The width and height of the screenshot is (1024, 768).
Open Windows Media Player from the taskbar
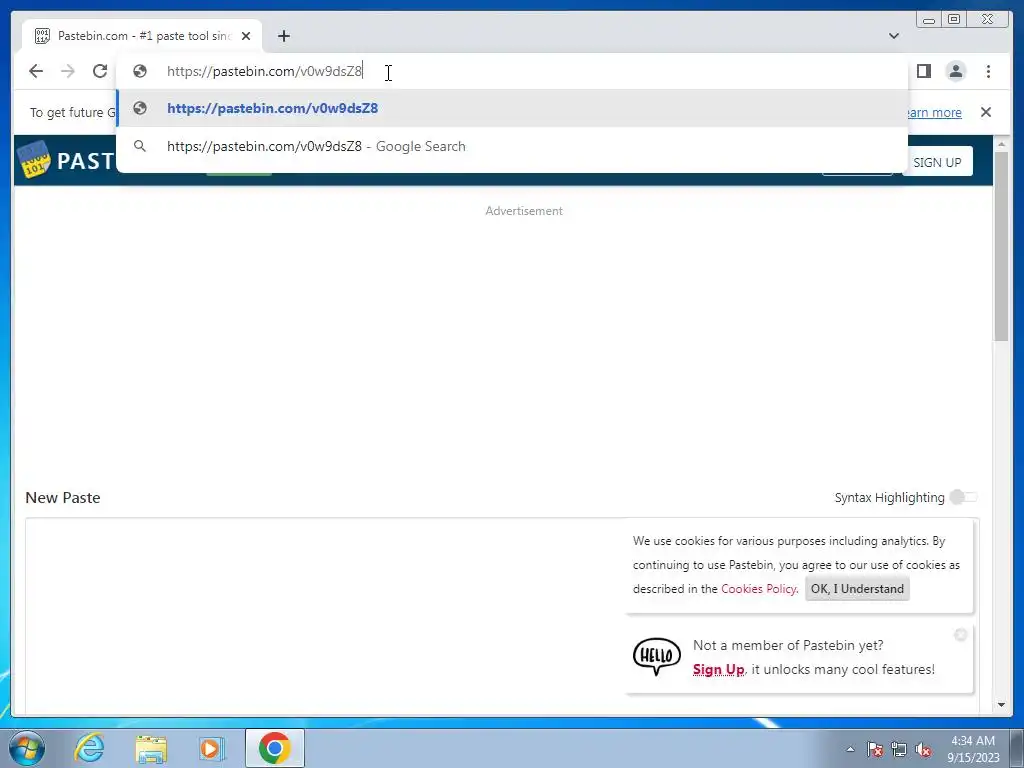[212, 748]
